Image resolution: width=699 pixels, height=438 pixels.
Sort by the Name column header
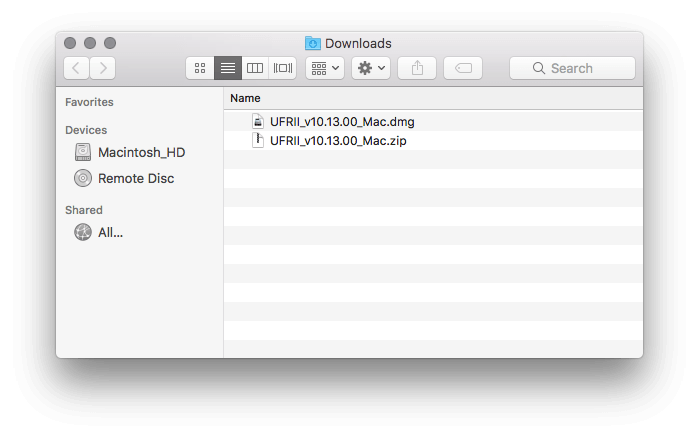point(433,98)
